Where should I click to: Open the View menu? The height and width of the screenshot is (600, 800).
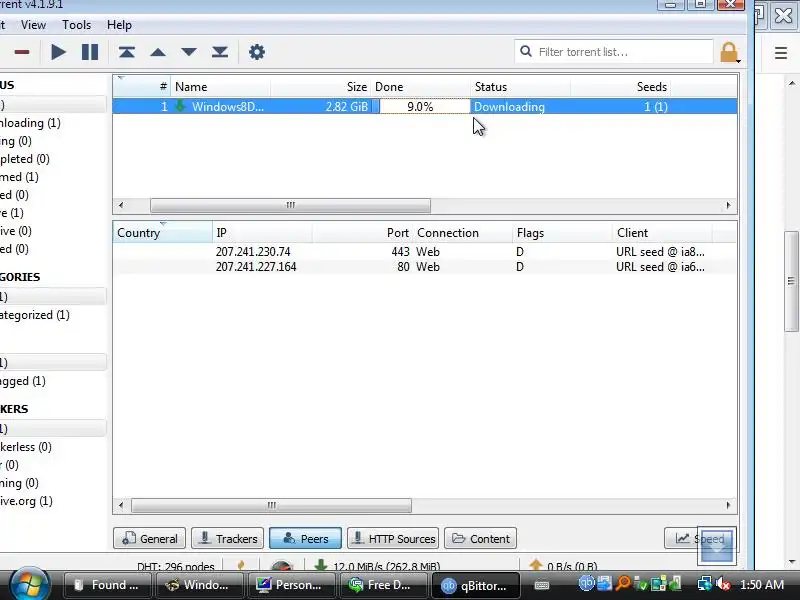[33, 25]
